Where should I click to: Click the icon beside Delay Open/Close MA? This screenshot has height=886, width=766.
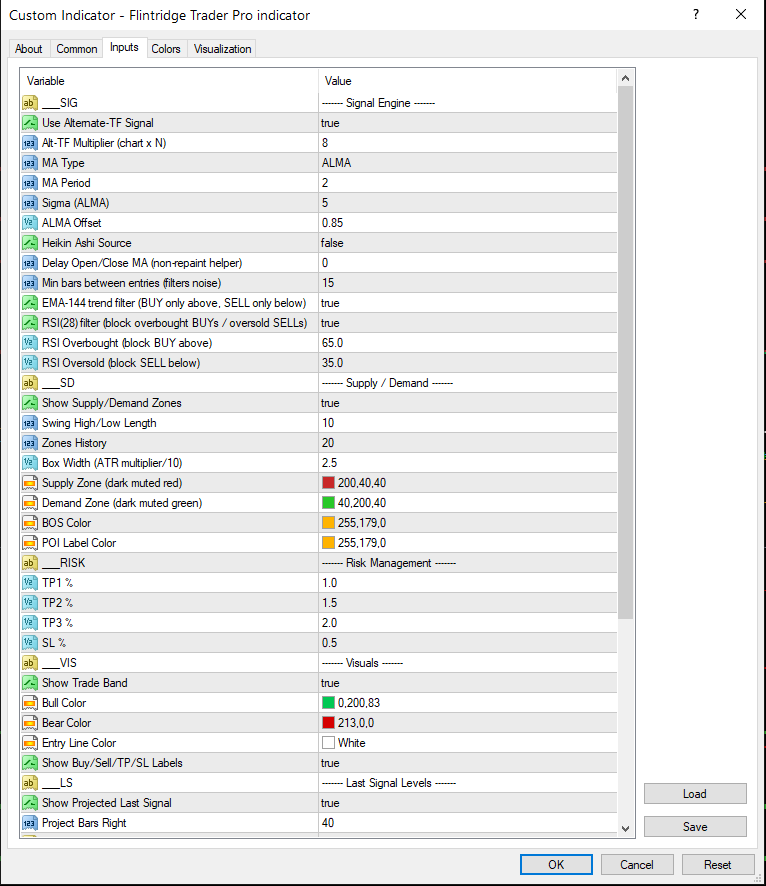click(30, 263)
